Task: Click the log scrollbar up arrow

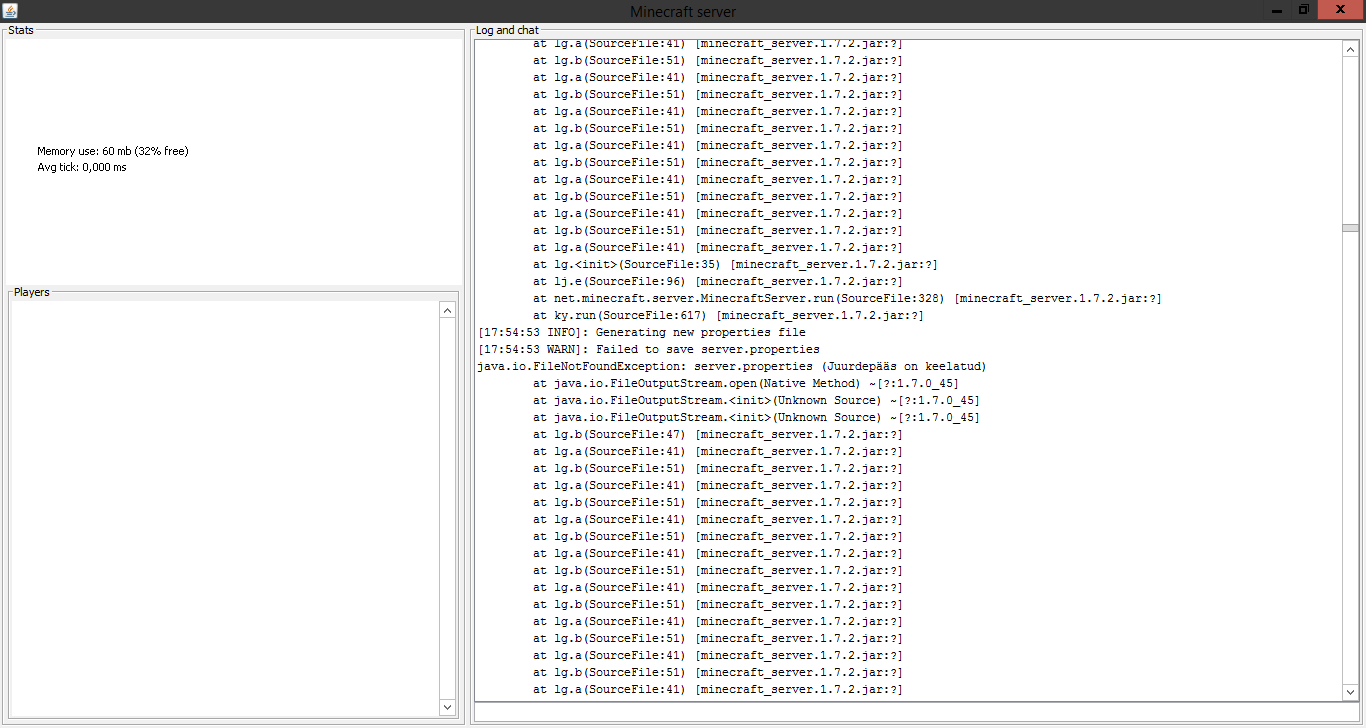Action: [1351, 48]
